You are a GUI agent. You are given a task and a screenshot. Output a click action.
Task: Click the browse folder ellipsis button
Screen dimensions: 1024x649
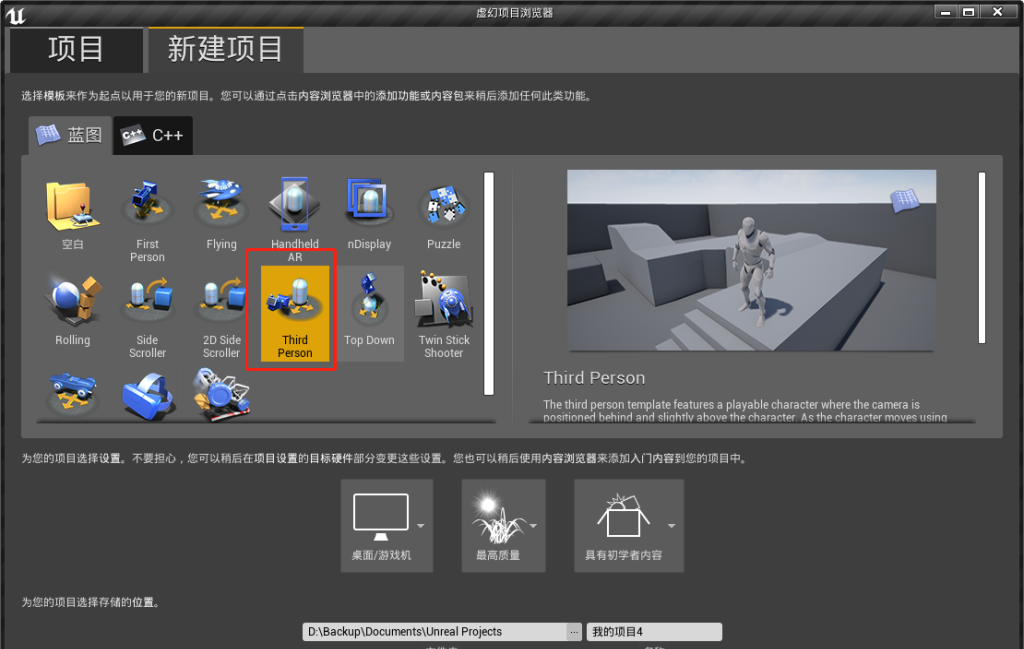(573, 631)
